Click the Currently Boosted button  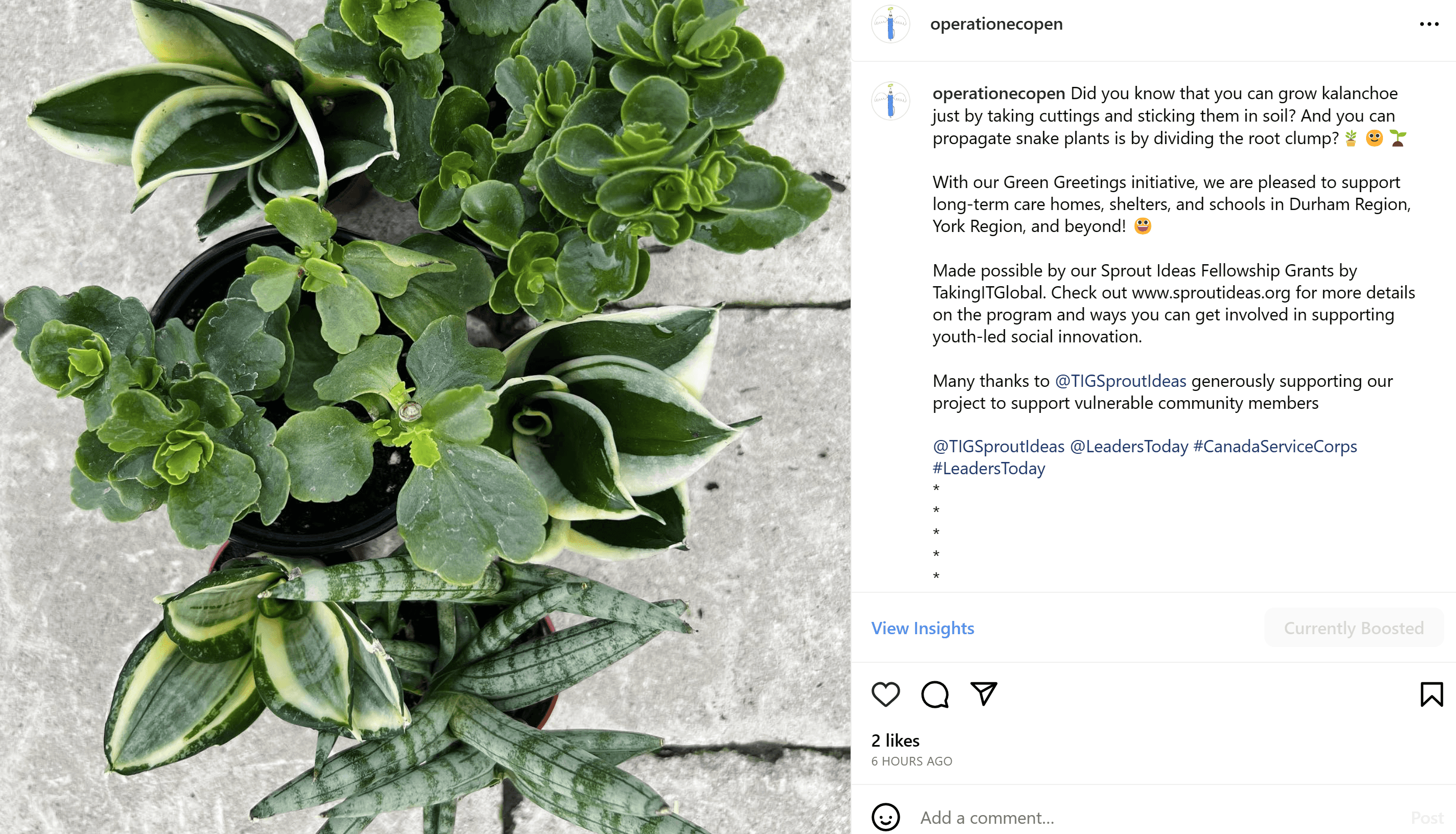[1353, 628]
